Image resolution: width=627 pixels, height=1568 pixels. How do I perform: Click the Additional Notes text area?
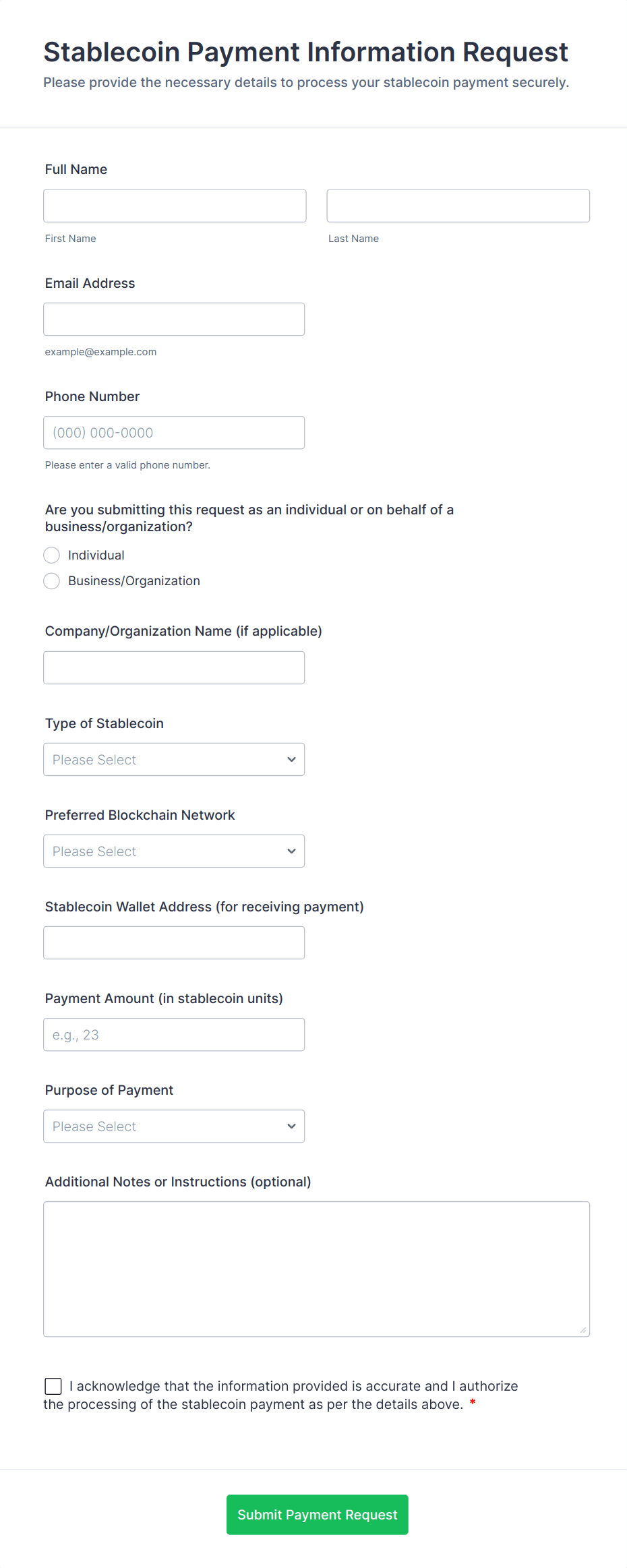tap(316, 1269)
